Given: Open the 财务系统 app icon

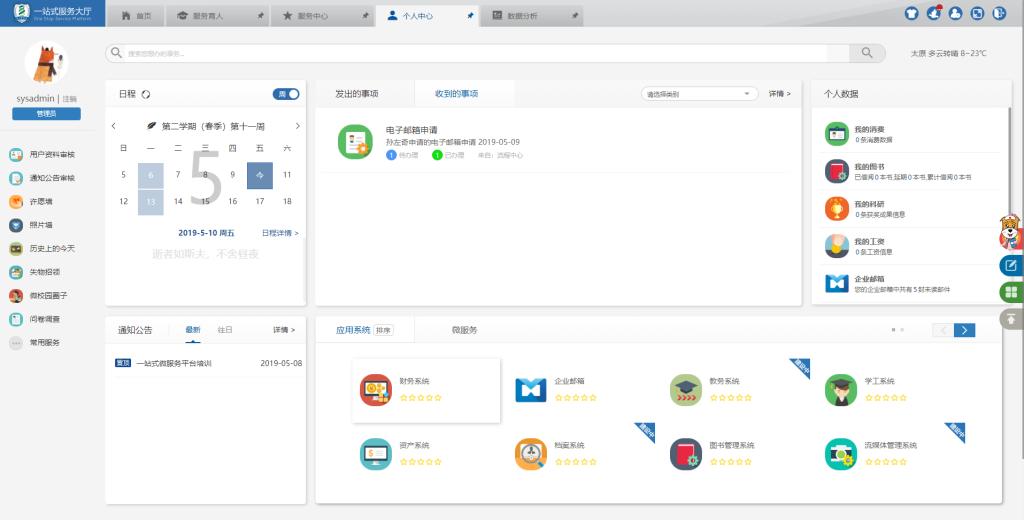Looking at the screenshot, I should 376,389.
